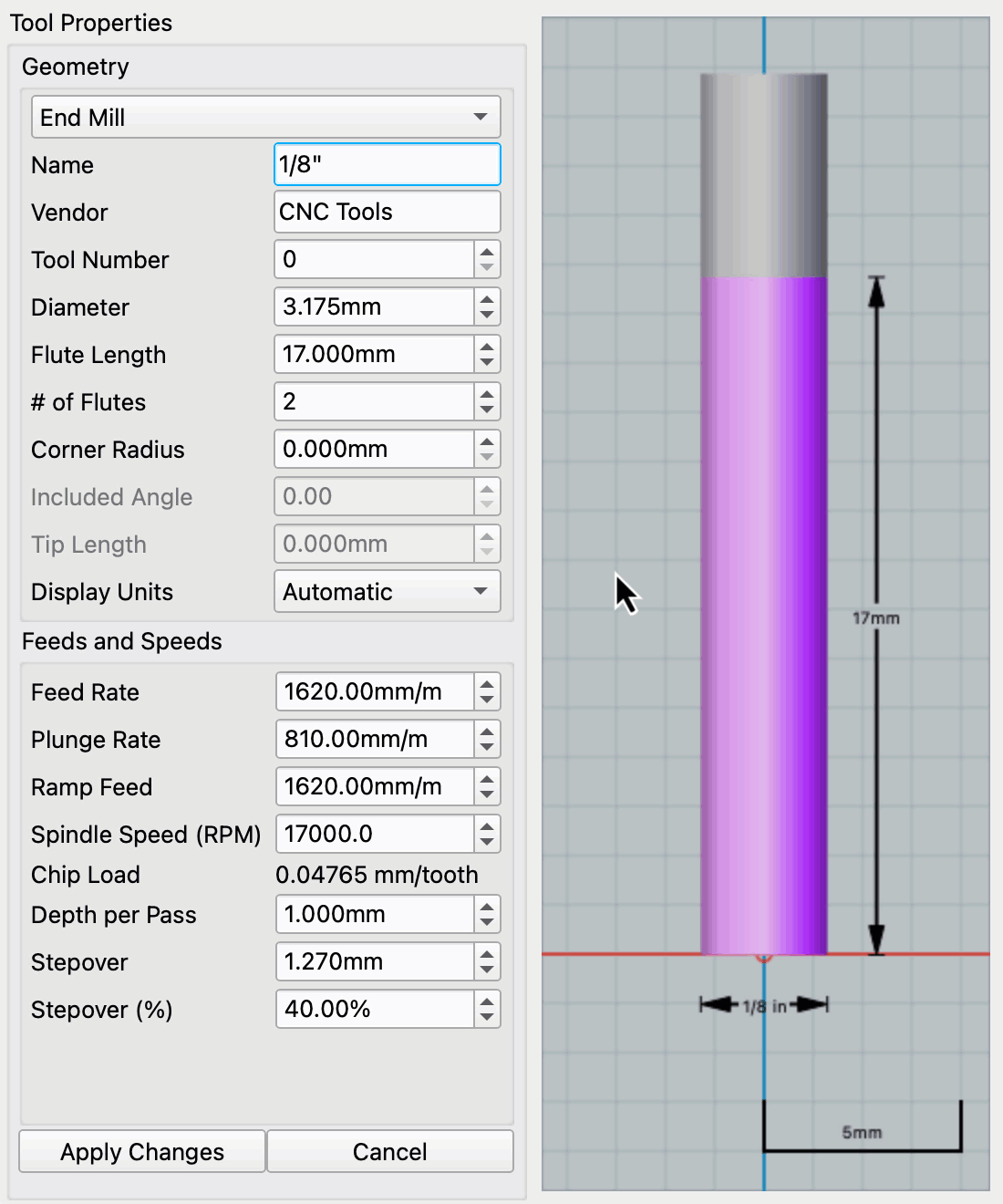Decrease number of flutes stepper

coord(487,410)
